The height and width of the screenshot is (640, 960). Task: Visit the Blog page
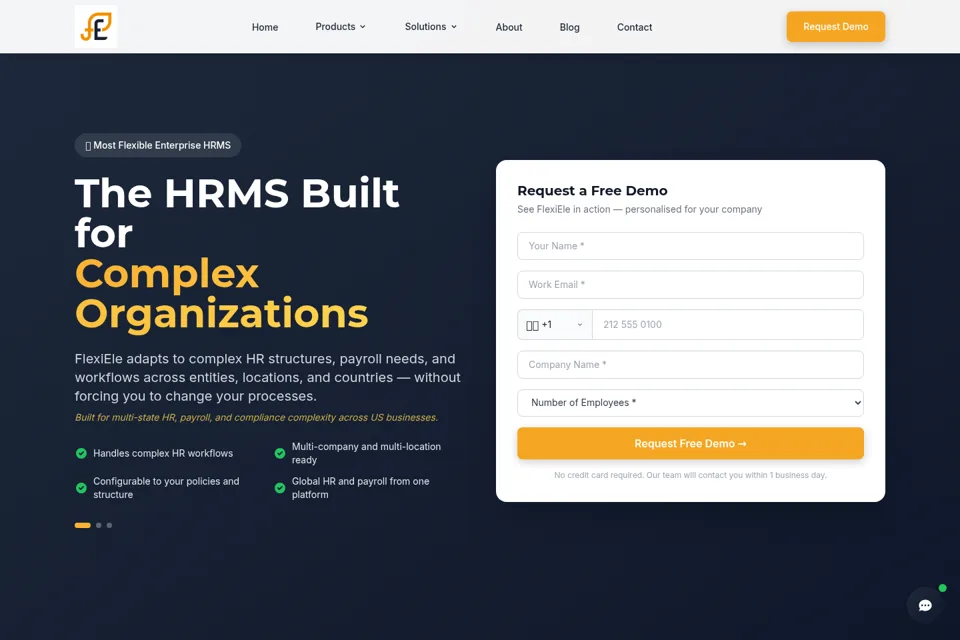coord(569,27)
